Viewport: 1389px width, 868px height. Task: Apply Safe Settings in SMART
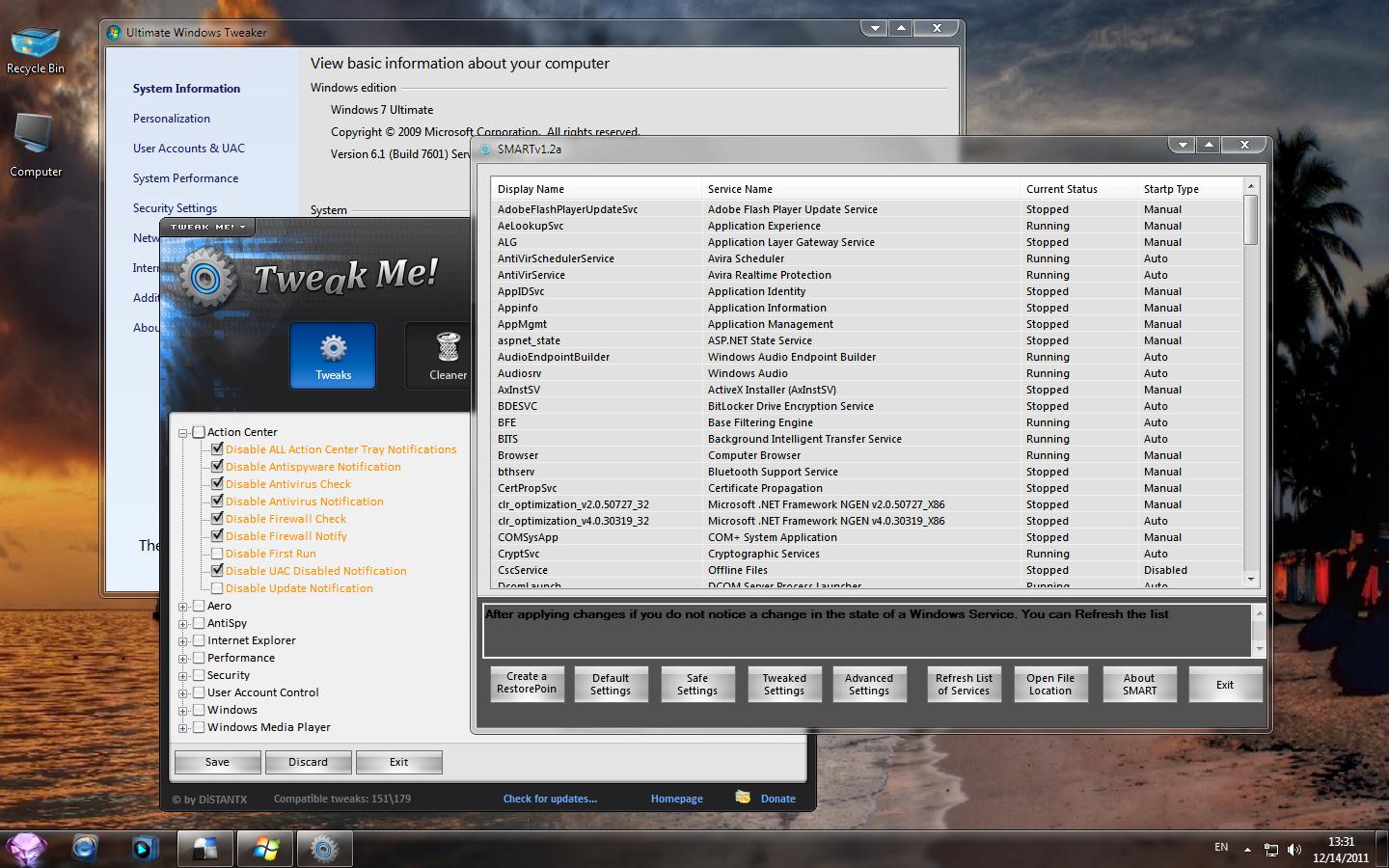[x=697, y=684]
